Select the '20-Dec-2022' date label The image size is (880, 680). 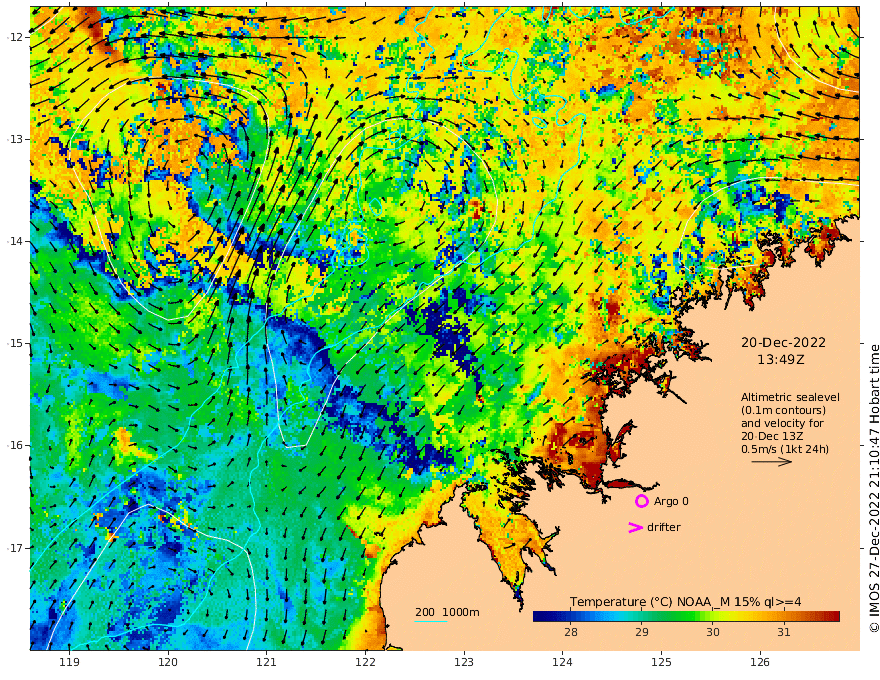click(783, 342)
